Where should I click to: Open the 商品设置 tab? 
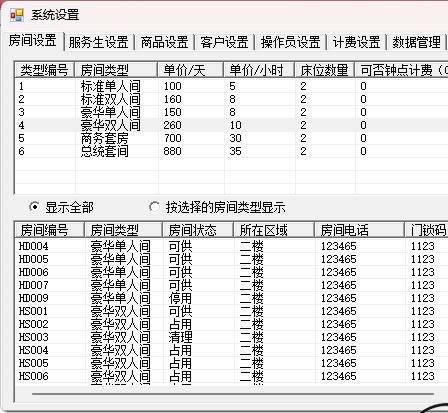(x=164, y=42)
